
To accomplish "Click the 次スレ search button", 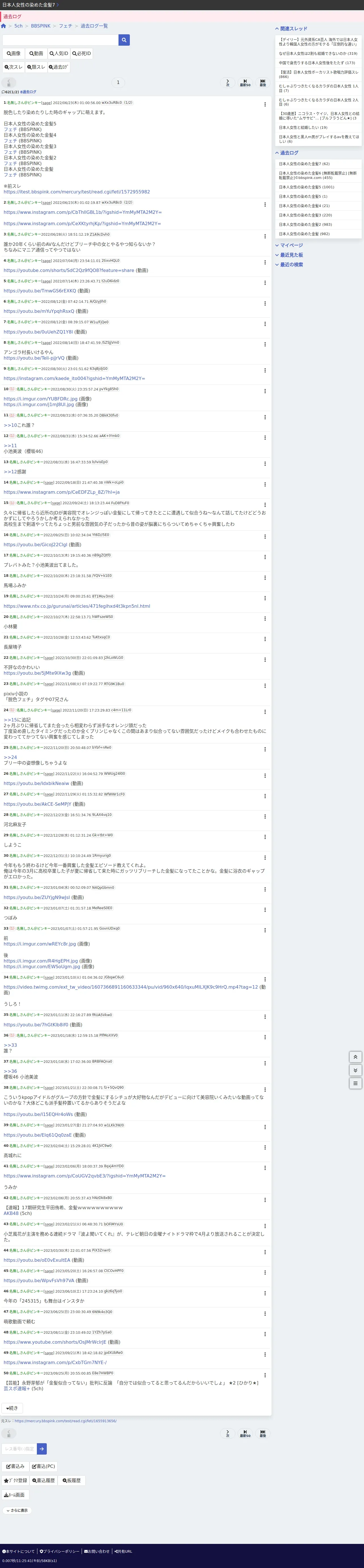I will [13, 67].
